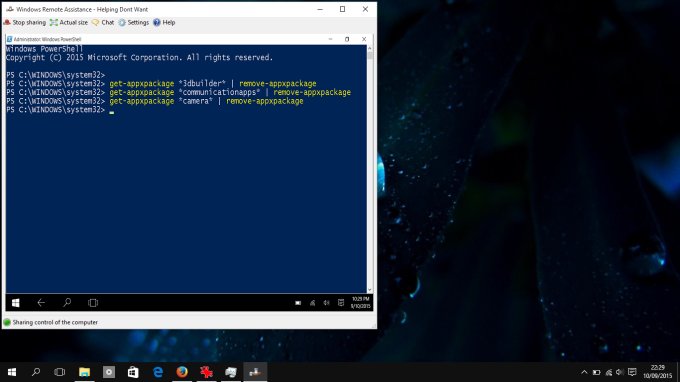Open the Help button in Remote Assistance
The height and width of the screenshot is (382, 680).
(x=164, y=23)
